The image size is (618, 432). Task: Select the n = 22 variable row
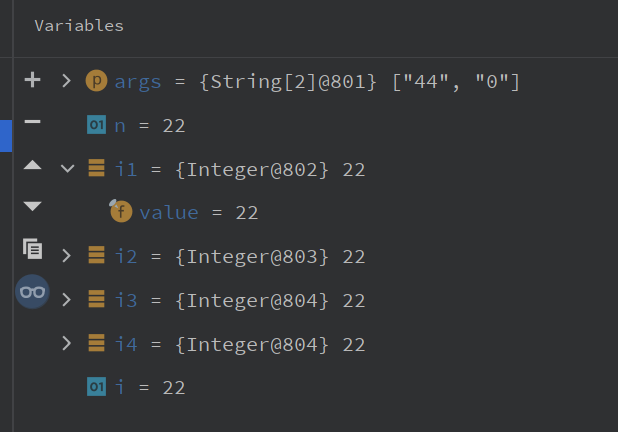click(x=150, y=126)
